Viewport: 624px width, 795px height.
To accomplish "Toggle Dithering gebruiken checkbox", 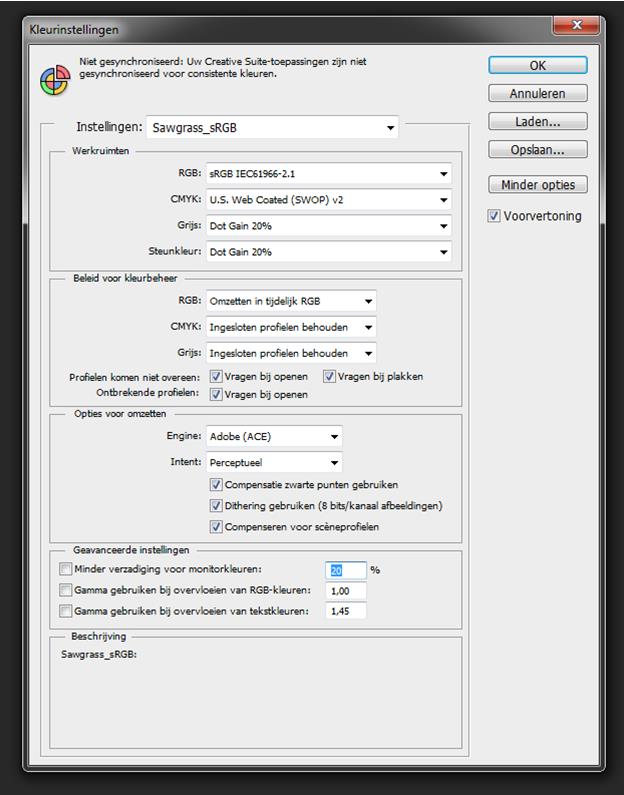I will coord(216,505).
